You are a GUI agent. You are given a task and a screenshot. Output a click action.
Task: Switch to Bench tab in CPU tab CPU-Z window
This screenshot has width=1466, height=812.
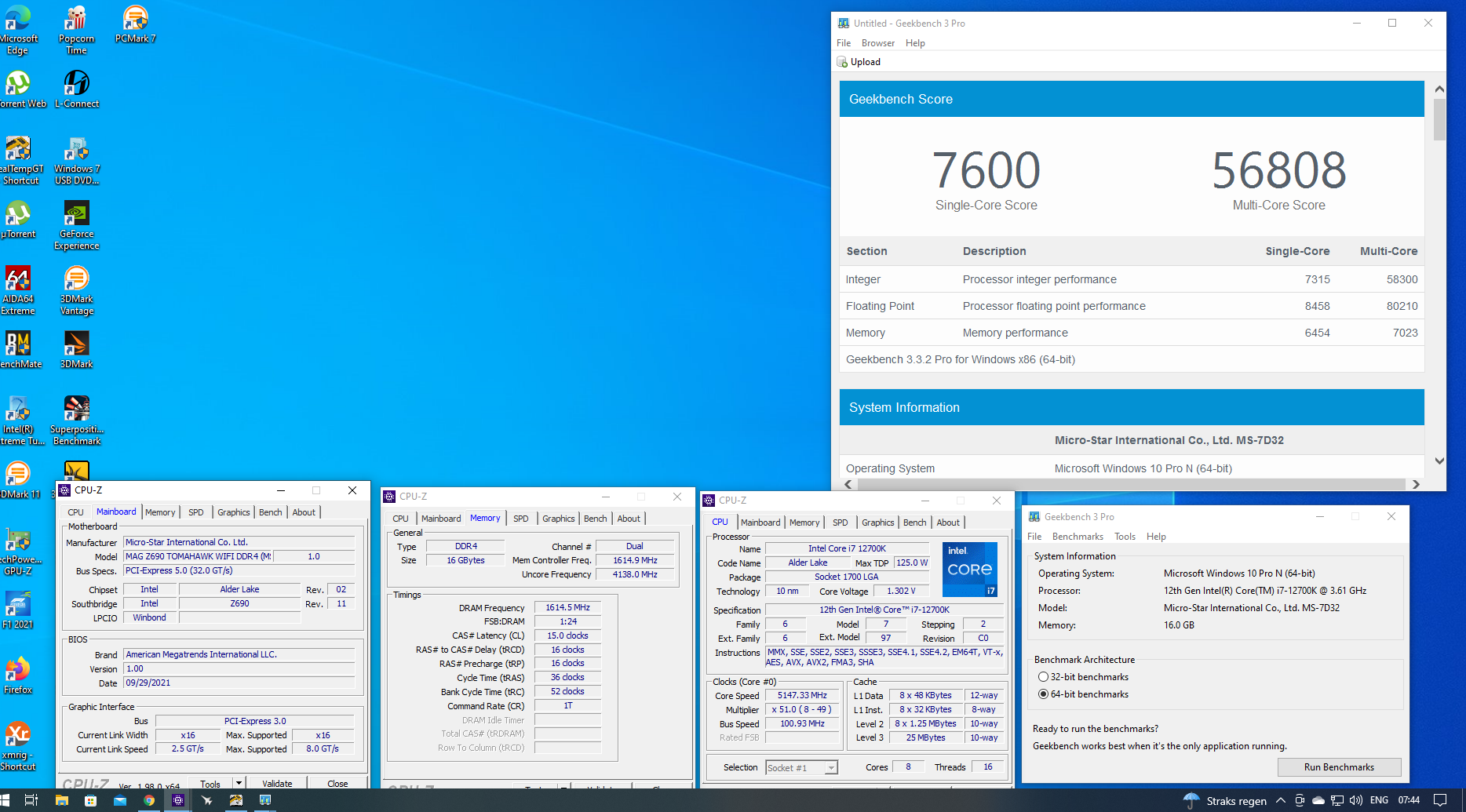click(x=914, y=523)
